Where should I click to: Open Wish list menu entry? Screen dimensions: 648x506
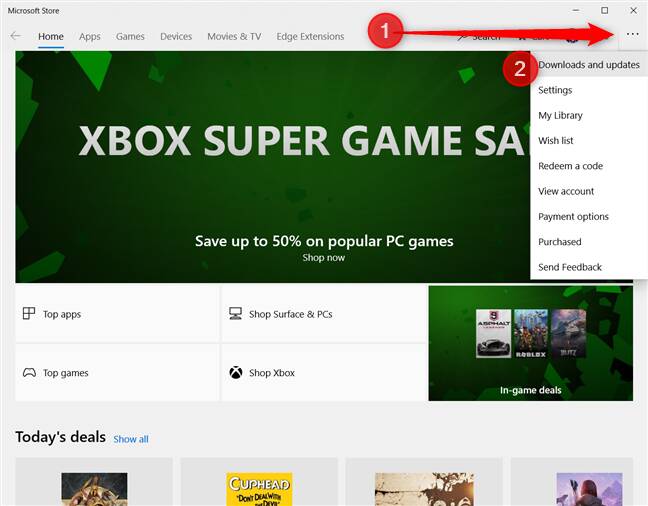coord(555,141)
